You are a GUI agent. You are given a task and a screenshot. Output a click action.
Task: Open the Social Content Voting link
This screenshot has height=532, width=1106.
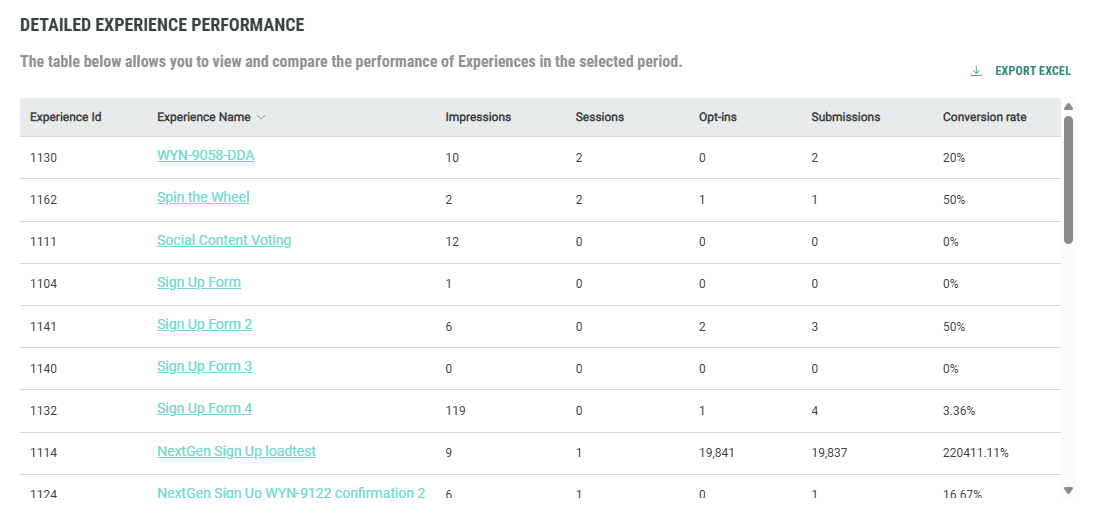coord(224,240)
